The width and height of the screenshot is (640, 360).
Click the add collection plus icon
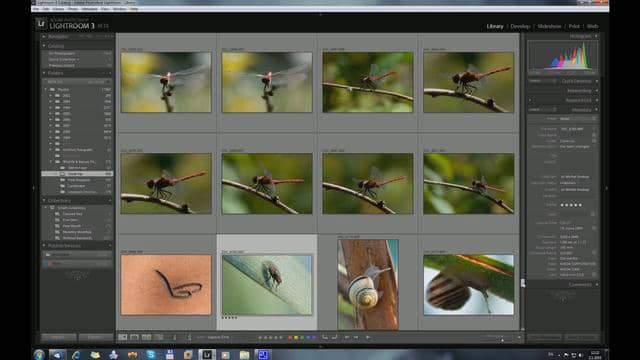109,200
